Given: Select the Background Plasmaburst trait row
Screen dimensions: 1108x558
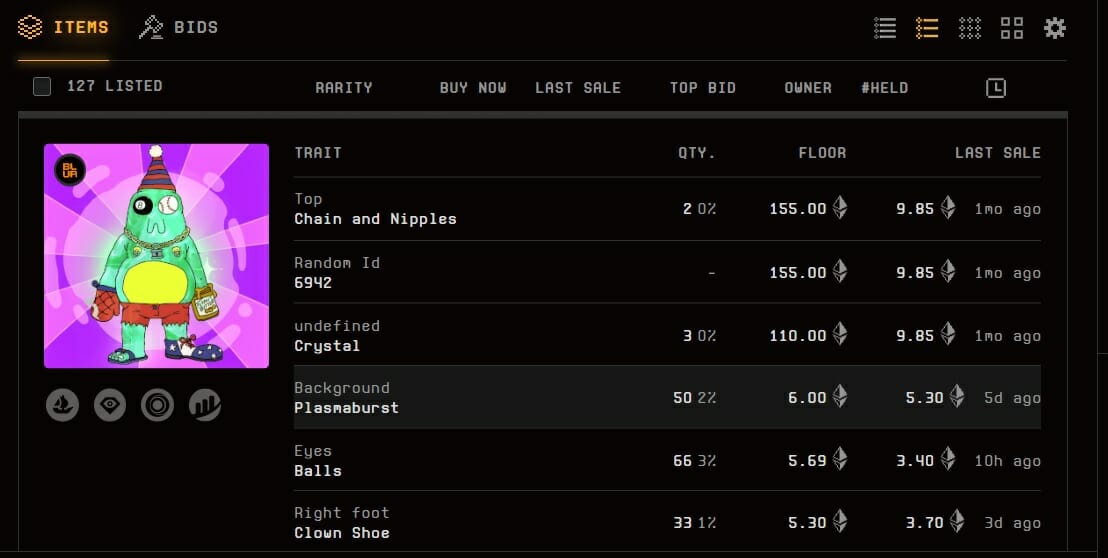Looking at the screenshot, I should pyautogui.click(x=346, y=398).
